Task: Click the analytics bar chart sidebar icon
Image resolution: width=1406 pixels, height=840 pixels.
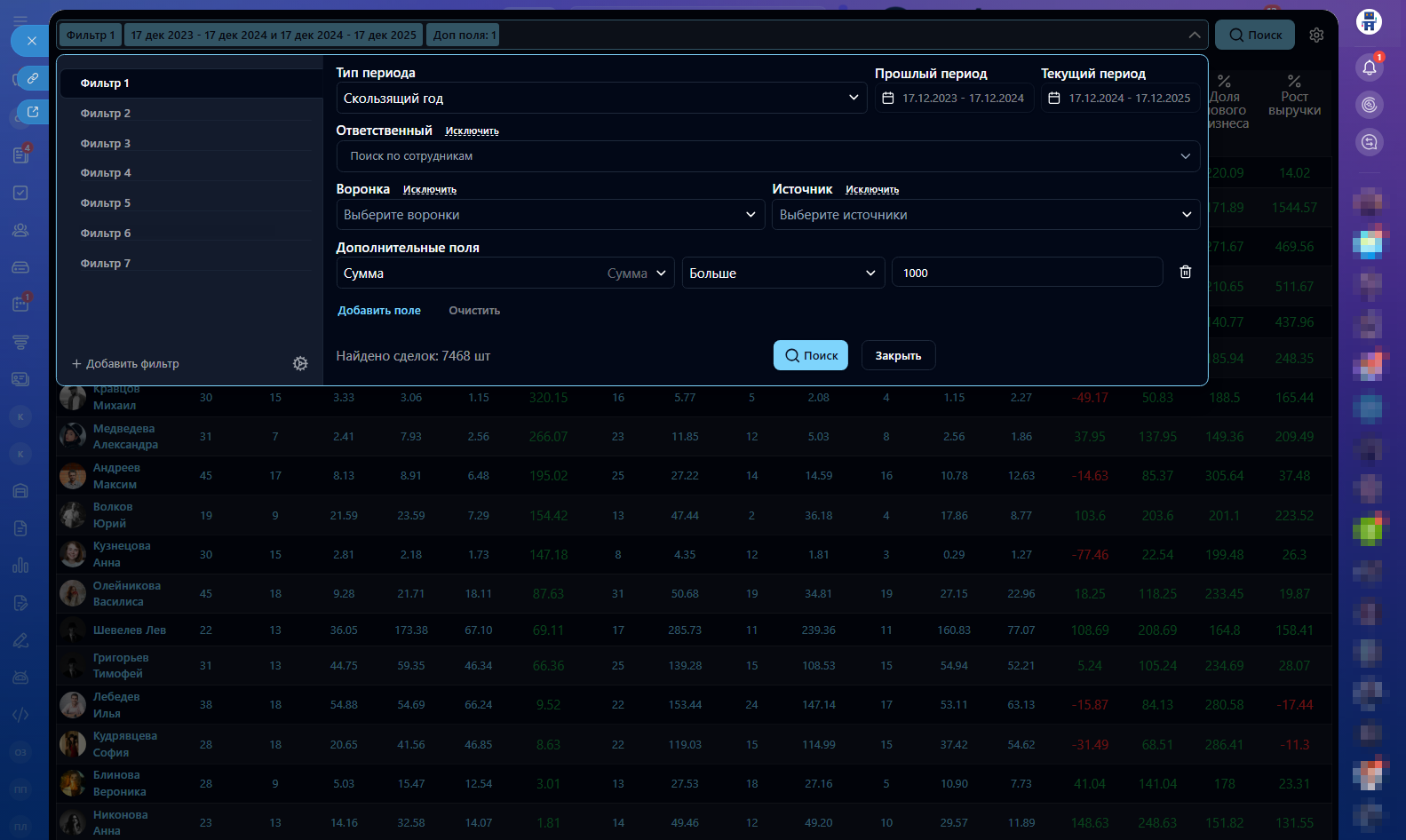Action: tap(20, 566)
